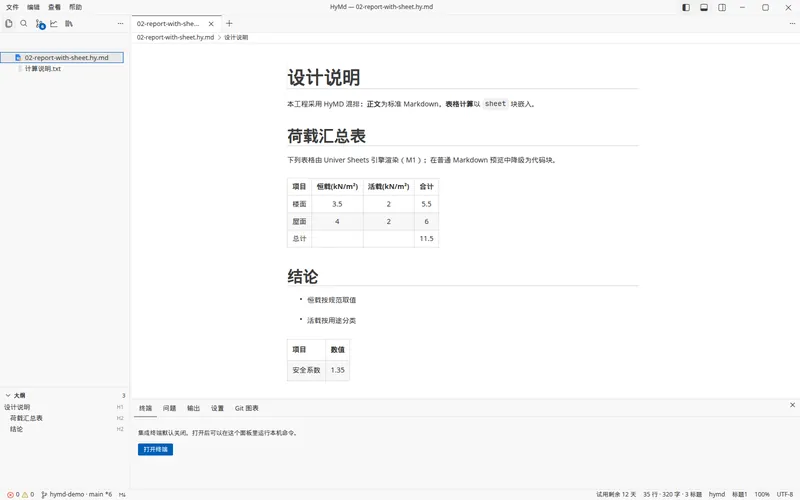
Task: Open the search icon in sidebar toolbar
Action: [23, 23]
